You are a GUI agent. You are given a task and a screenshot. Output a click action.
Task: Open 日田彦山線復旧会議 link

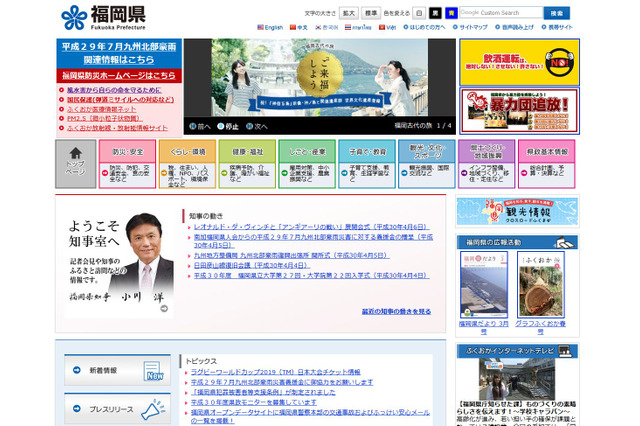[x=251, y=266]
